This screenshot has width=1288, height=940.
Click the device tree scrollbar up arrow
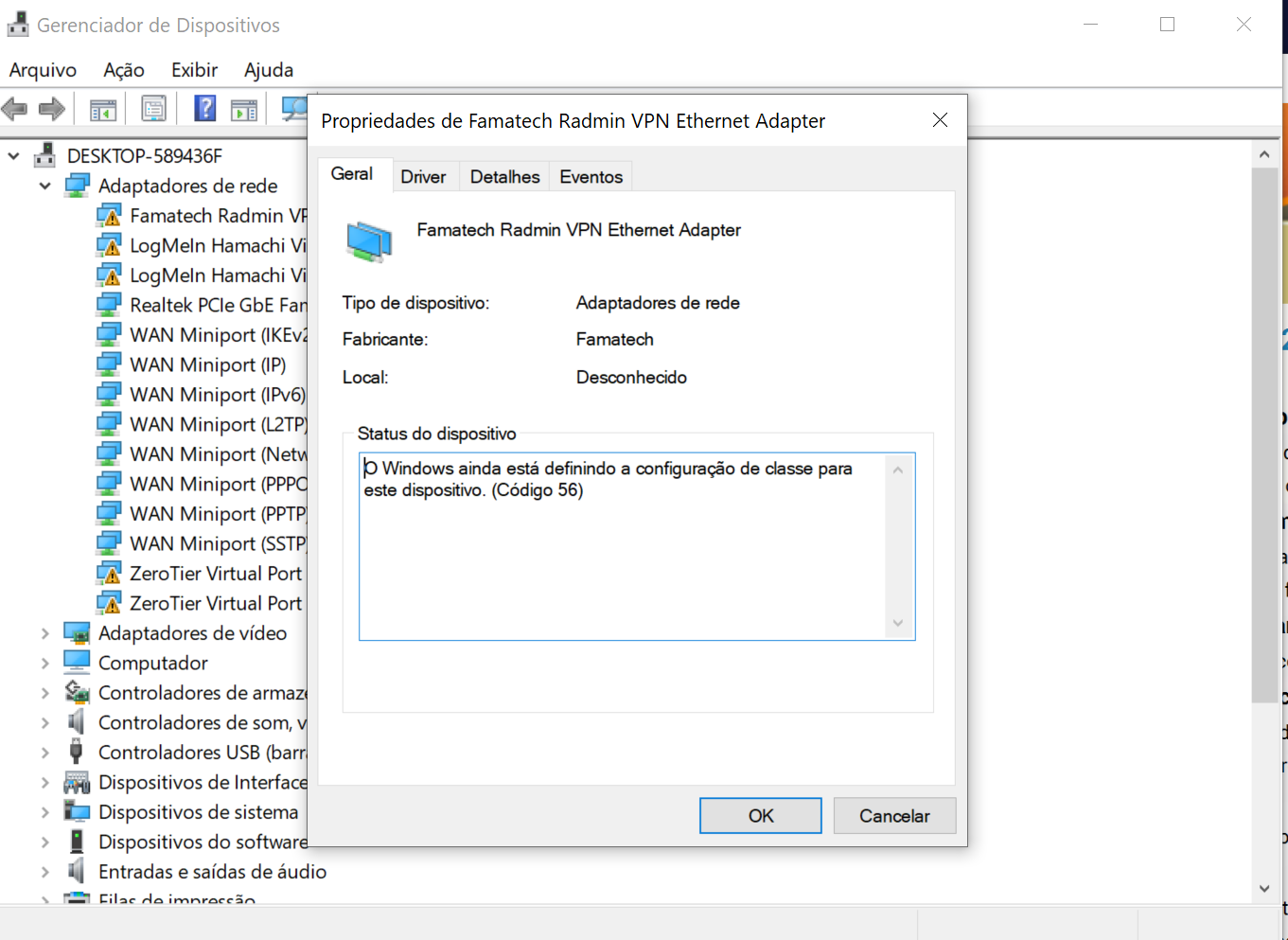coord(1264,153)
